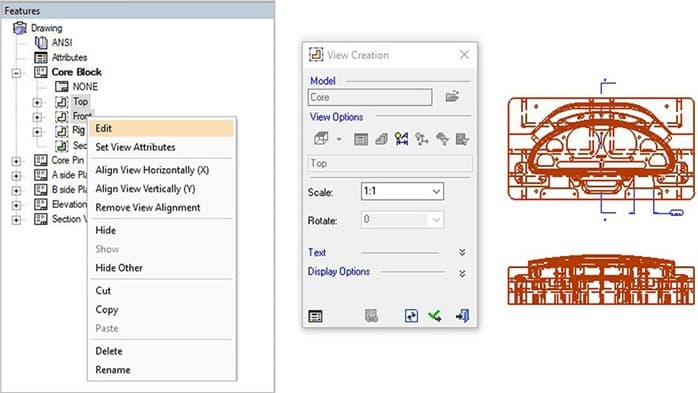Click the Core model name field
698x393 pixels.
tap(369, 97)
